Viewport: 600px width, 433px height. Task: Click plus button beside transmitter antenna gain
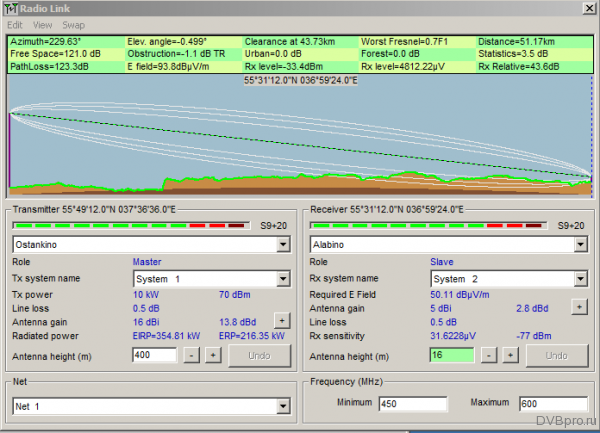click(281, 321)
